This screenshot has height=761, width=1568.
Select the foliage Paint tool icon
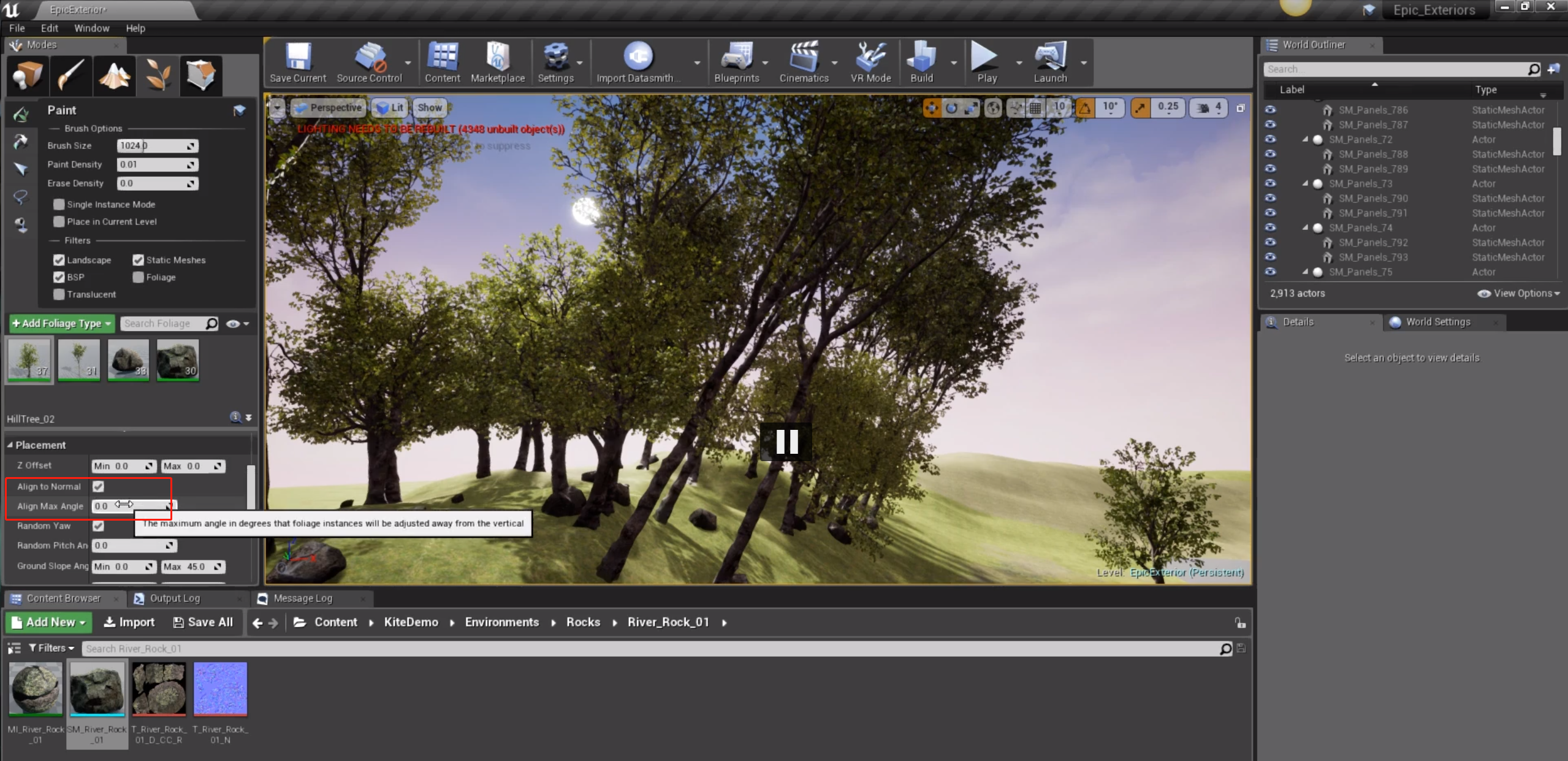coord(21,114)
